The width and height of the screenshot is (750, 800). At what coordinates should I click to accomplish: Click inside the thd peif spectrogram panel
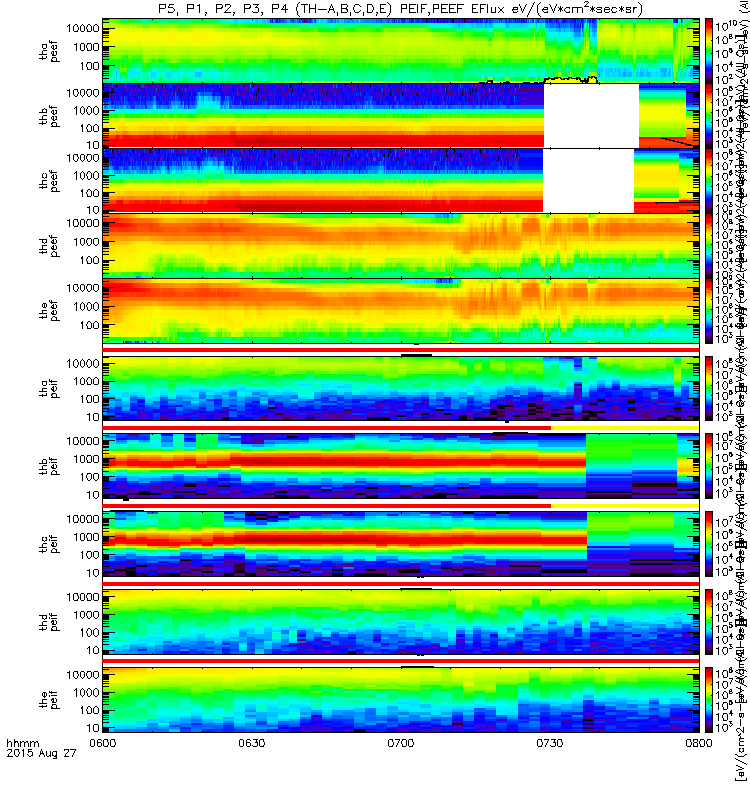(401, 622)
